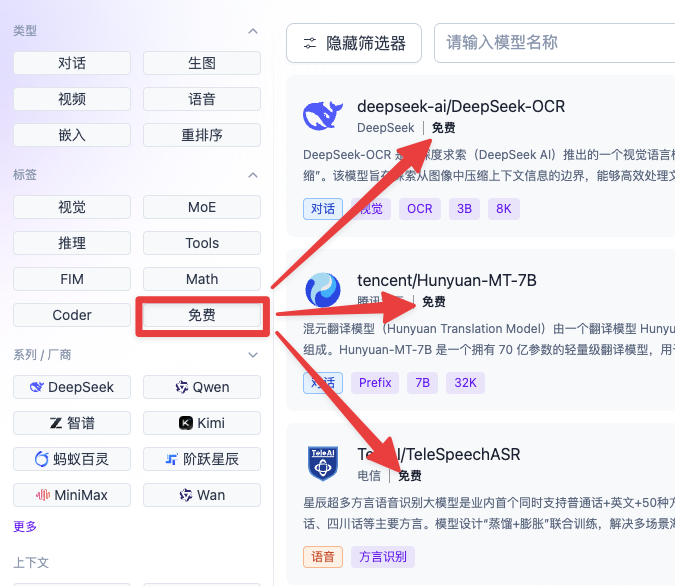Filter by 阶跃星辰 vendor

pyautogui.click(x=202, y=459)
